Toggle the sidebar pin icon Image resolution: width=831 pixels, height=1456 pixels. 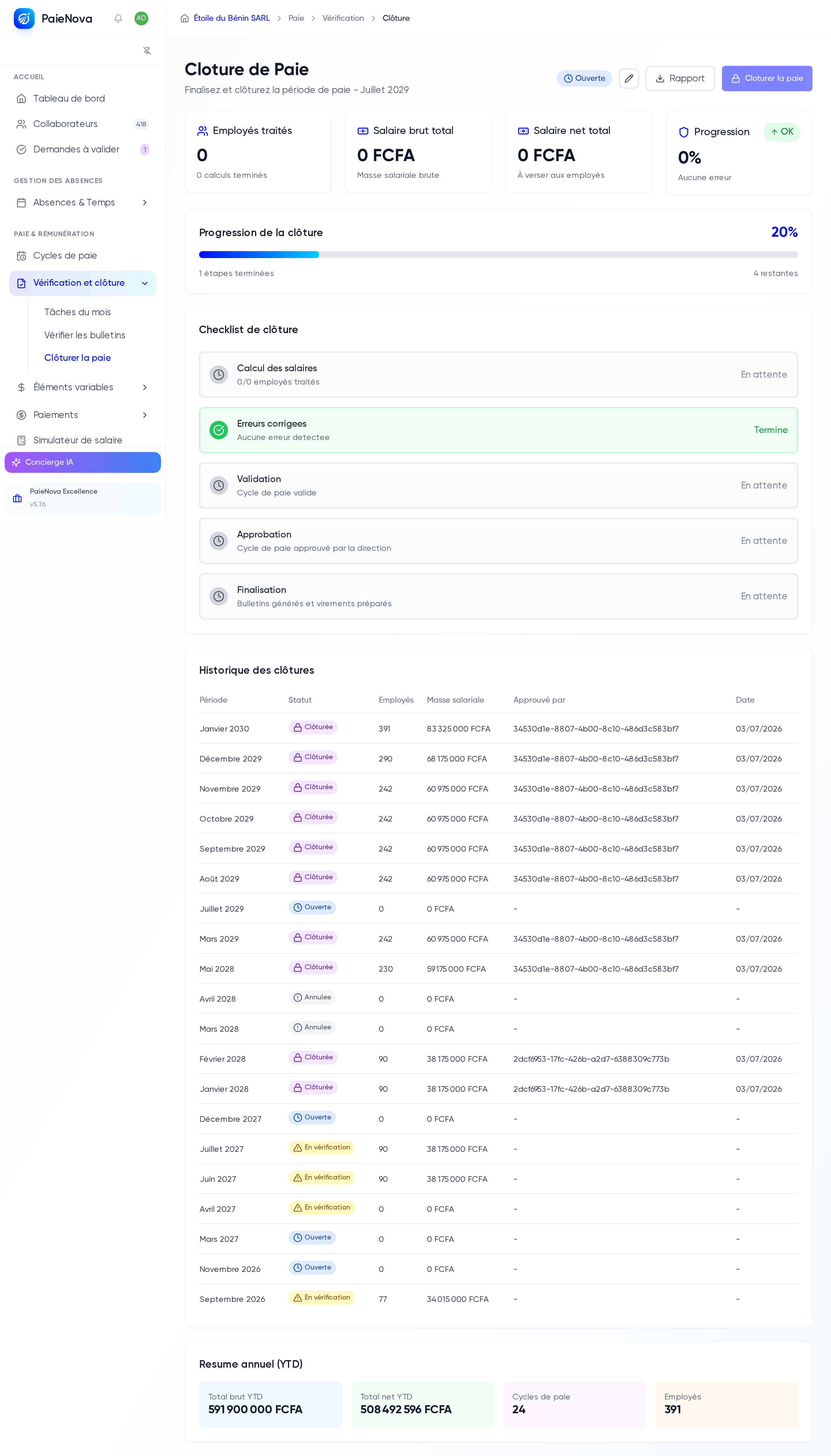tap(147, 51)
